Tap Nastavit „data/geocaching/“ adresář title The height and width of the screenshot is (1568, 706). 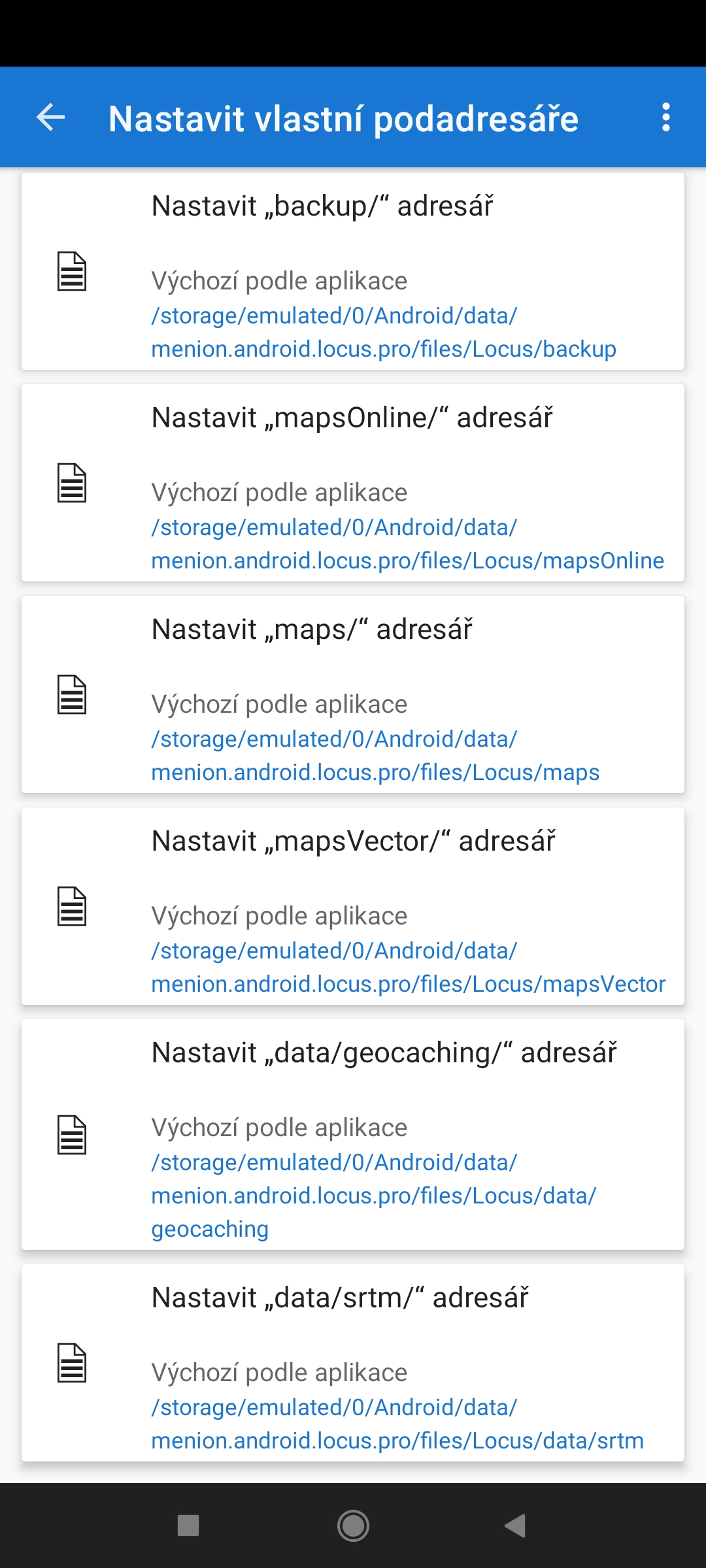(384, 1053)
